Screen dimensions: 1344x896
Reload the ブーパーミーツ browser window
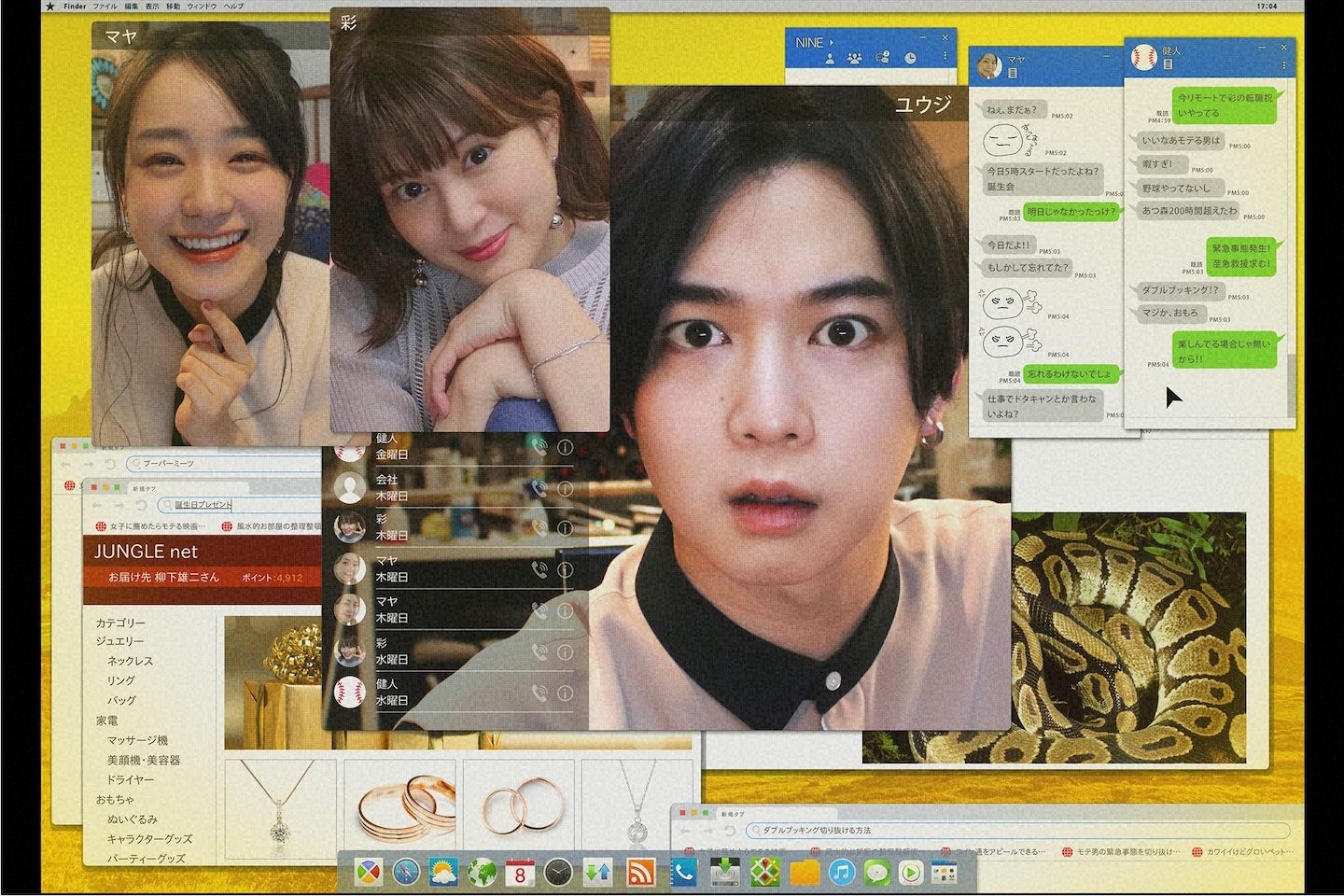coord(110,464)
